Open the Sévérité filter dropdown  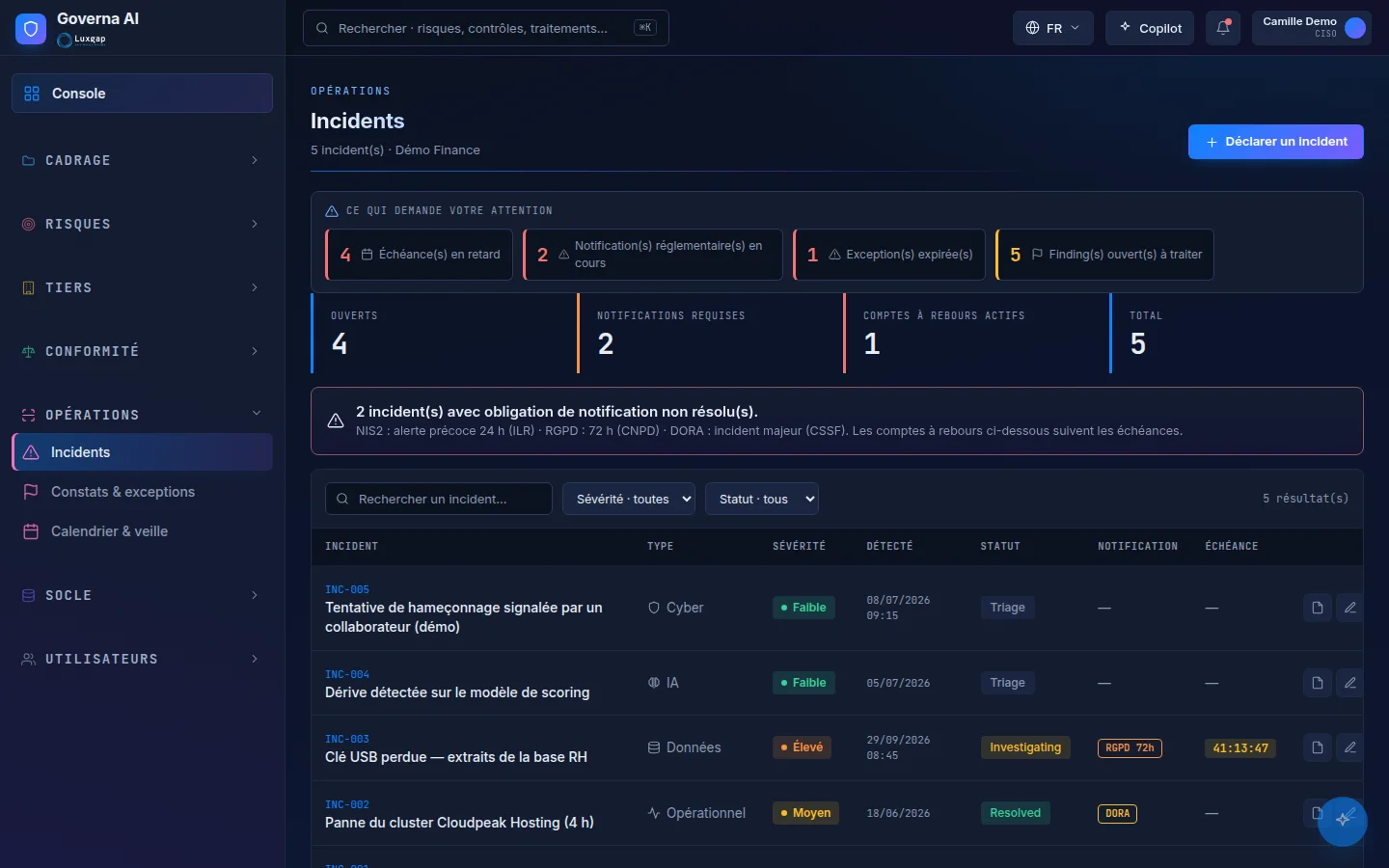[x=629, y=499]
